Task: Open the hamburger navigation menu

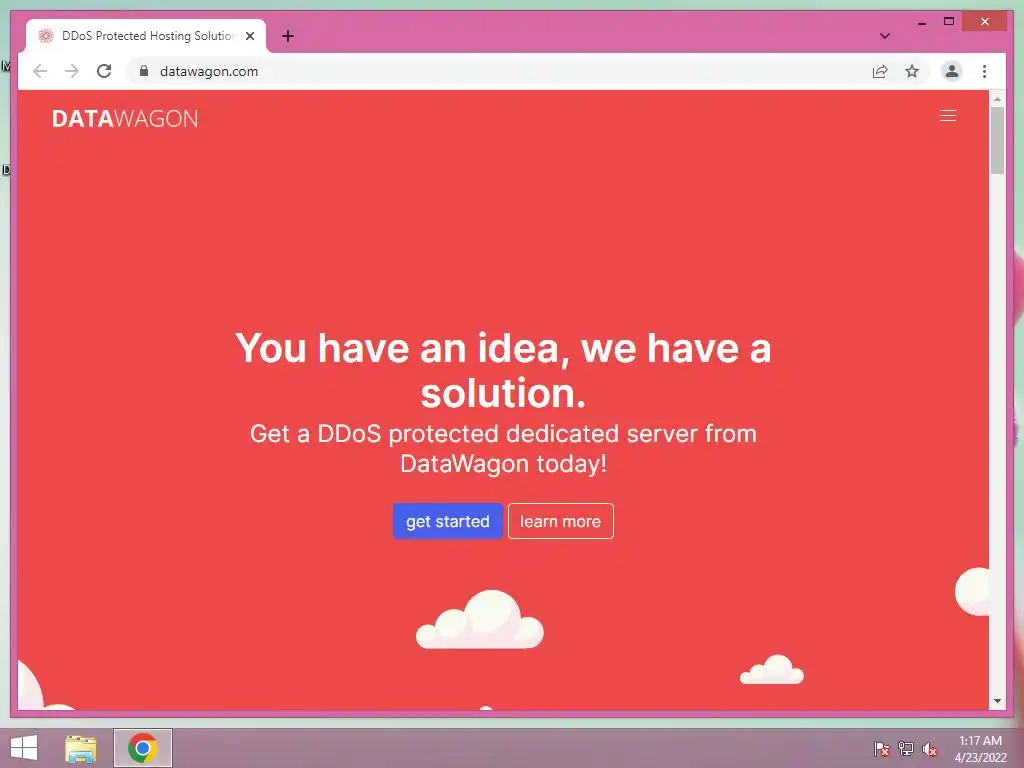Action: 948,116
